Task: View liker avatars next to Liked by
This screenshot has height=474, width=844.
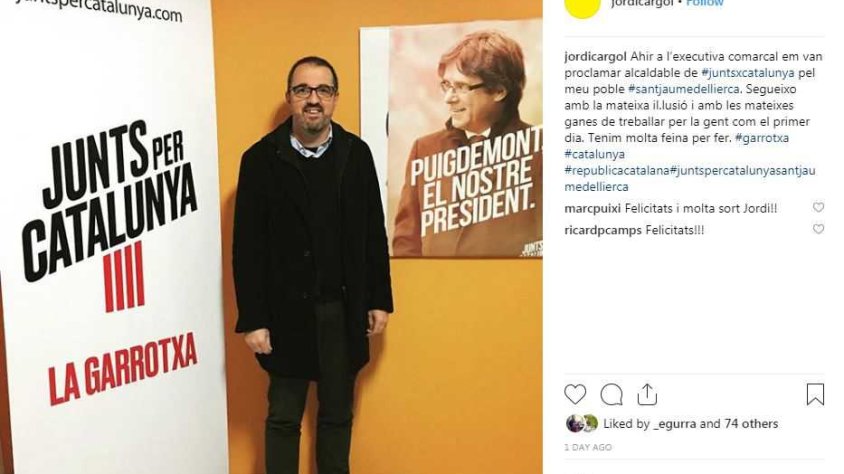Action: pyautogui.click(x=582, y=423)
